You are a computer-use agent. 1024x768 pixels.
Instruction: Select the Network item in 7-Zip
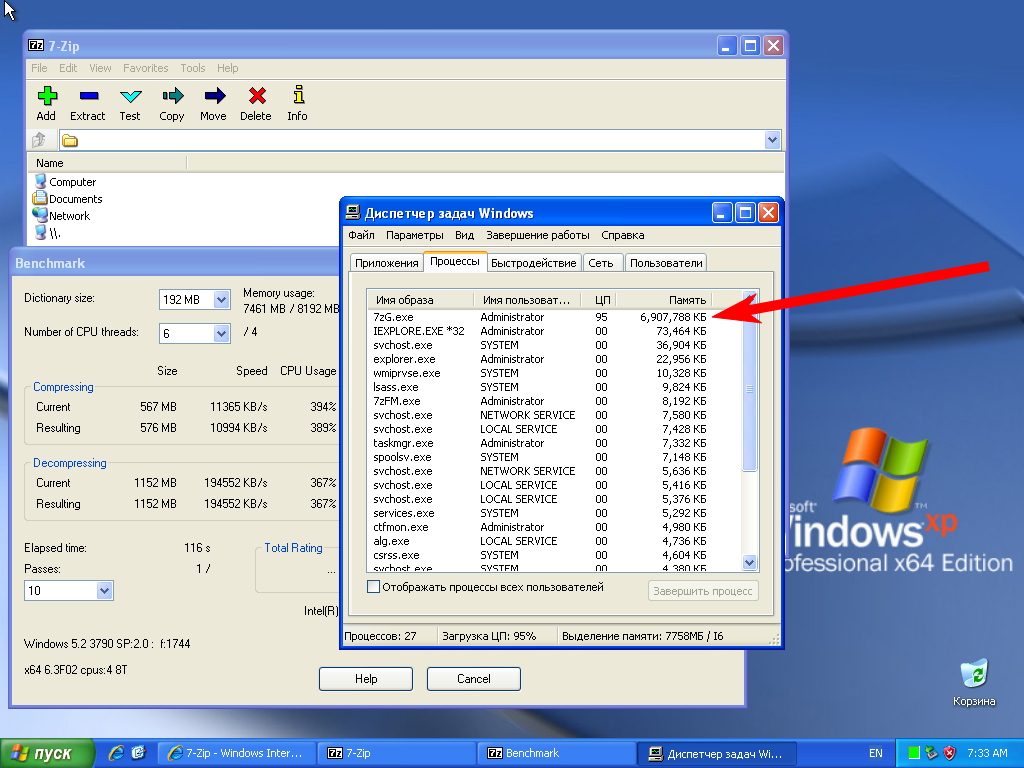(x=61, y=216)
